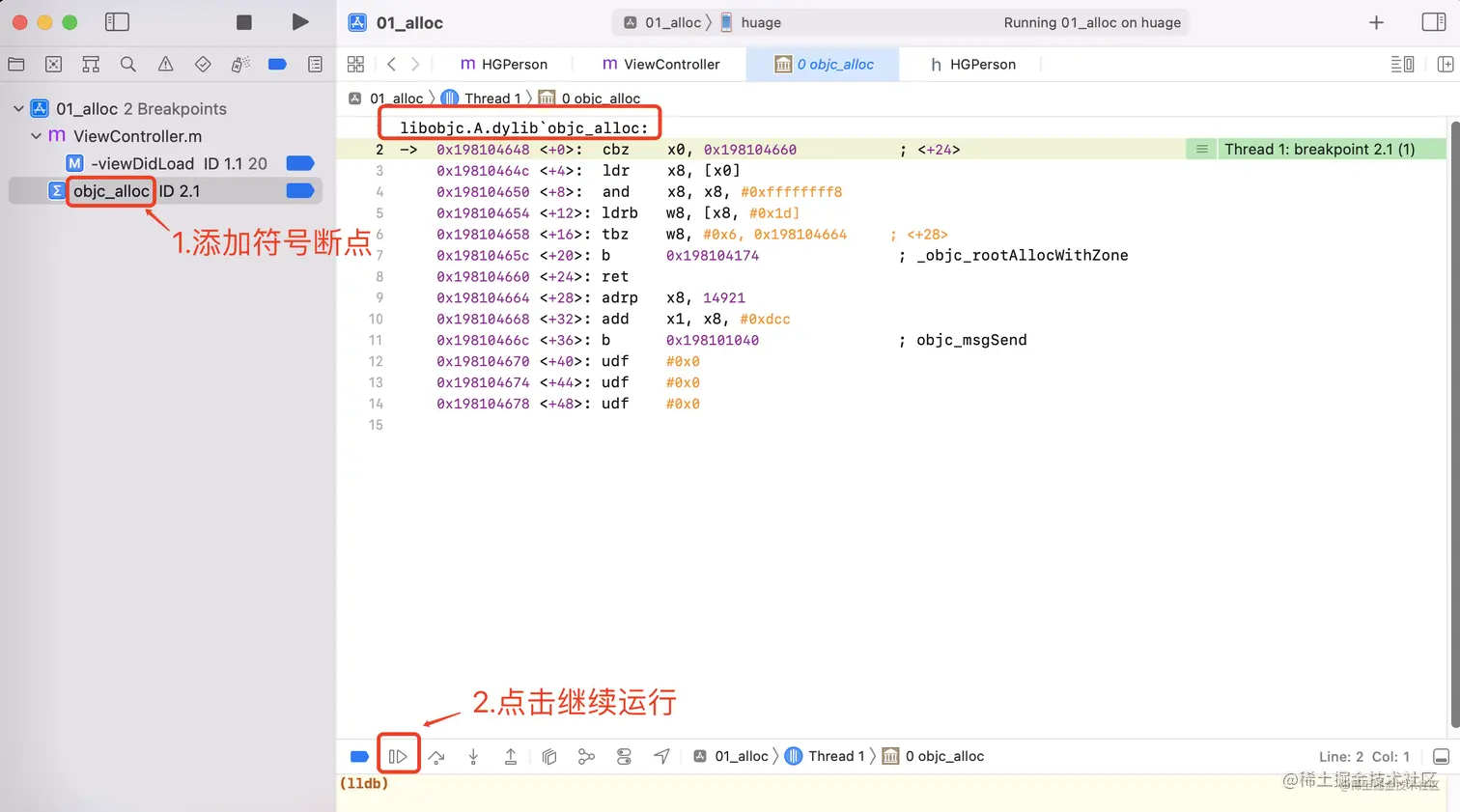Click the lldb console prompt

point(364,783)
